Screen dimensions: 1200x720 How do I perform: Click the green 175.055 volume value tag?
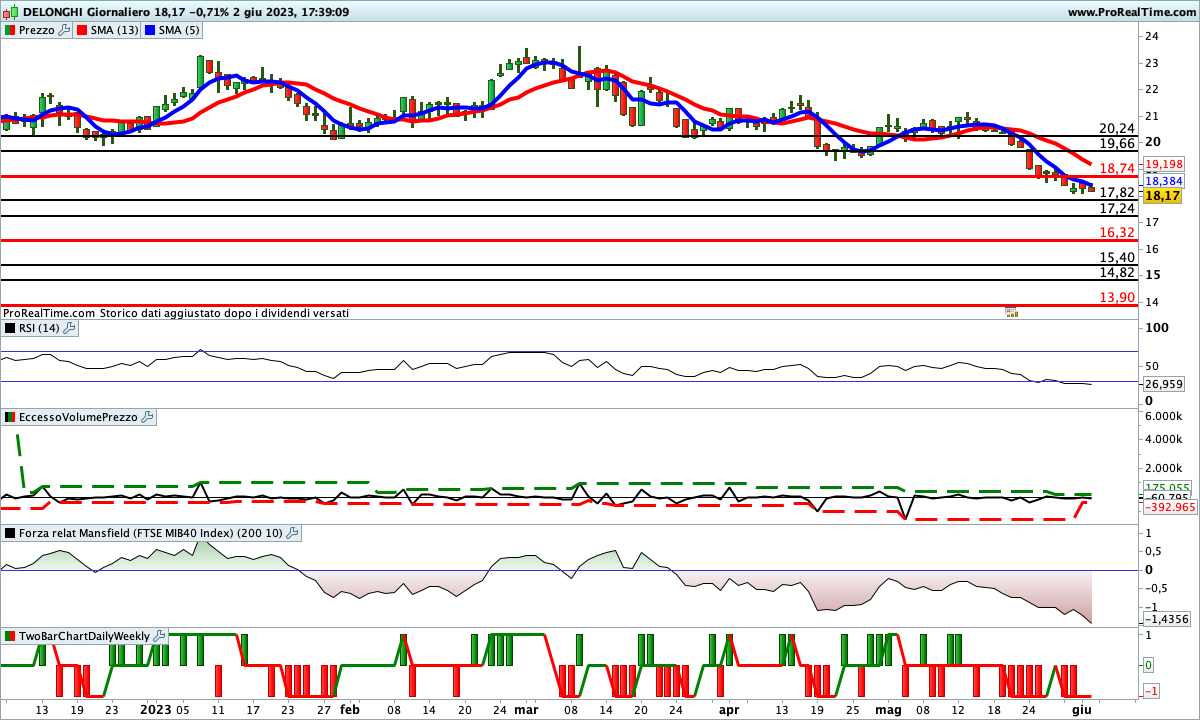1165,487
